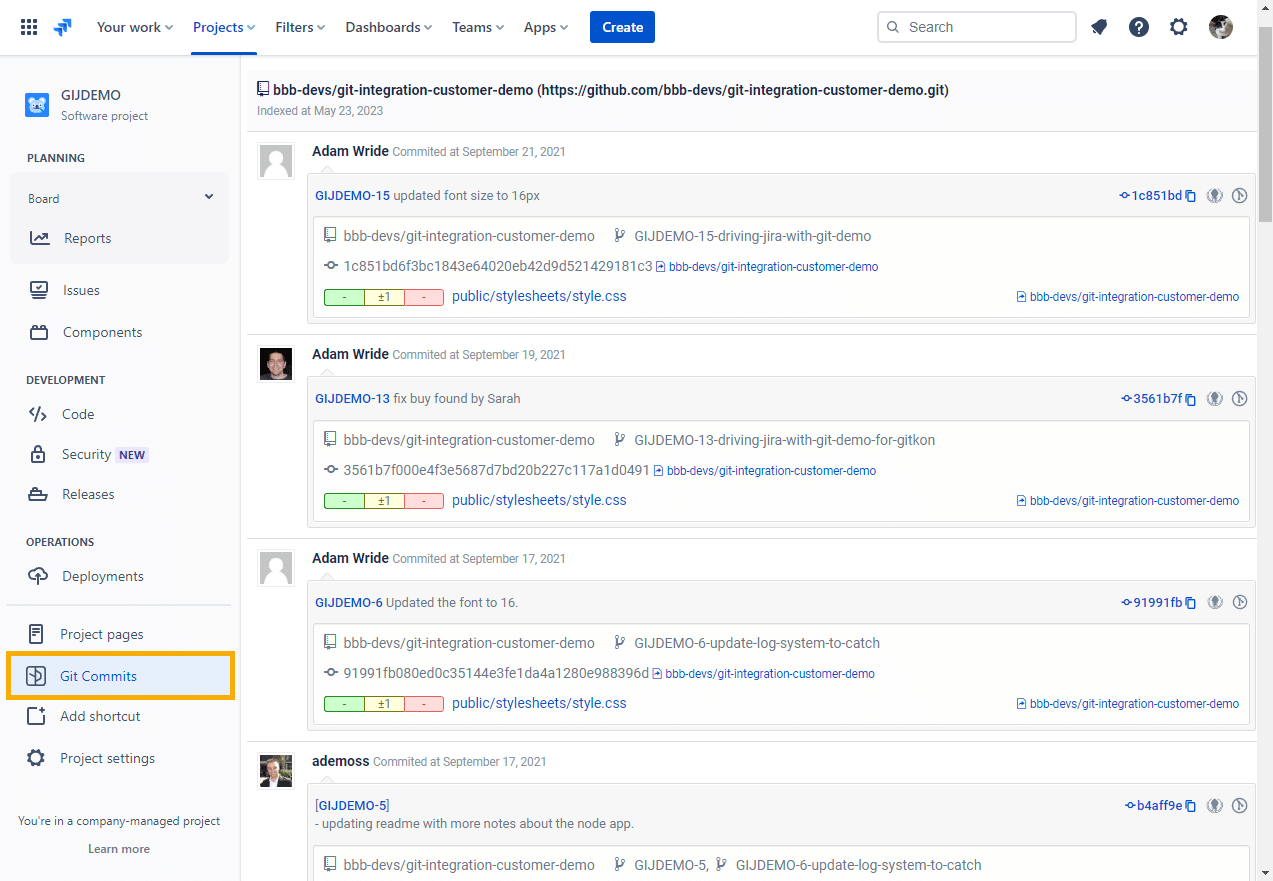Open style.css file link in commit 3561b7f
1273x881 pixels.
pos(539,501)
